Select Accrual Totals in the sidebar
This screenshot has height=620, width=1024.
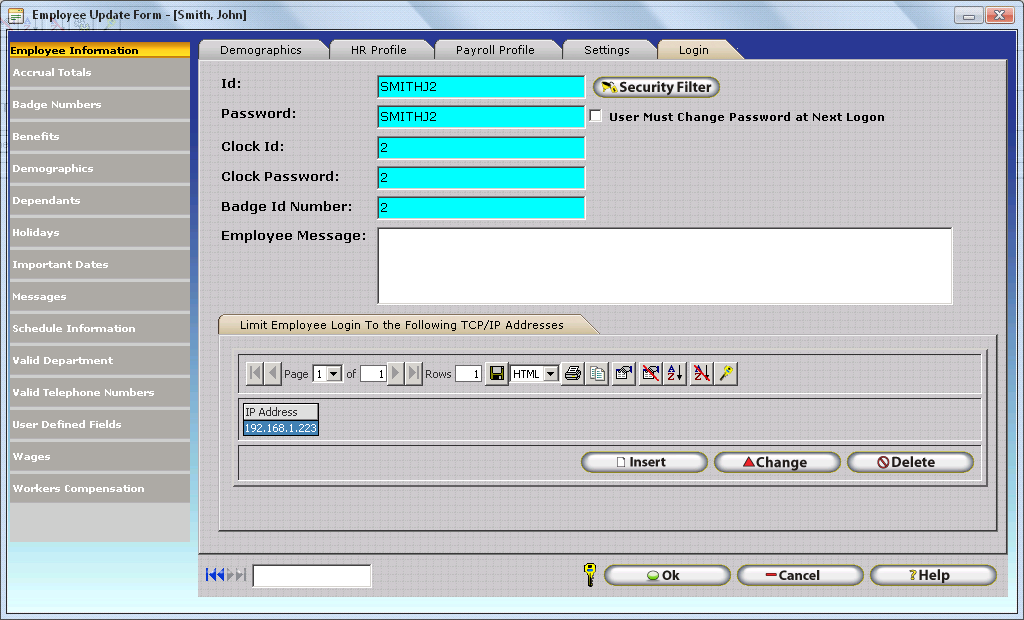(98, 73)
